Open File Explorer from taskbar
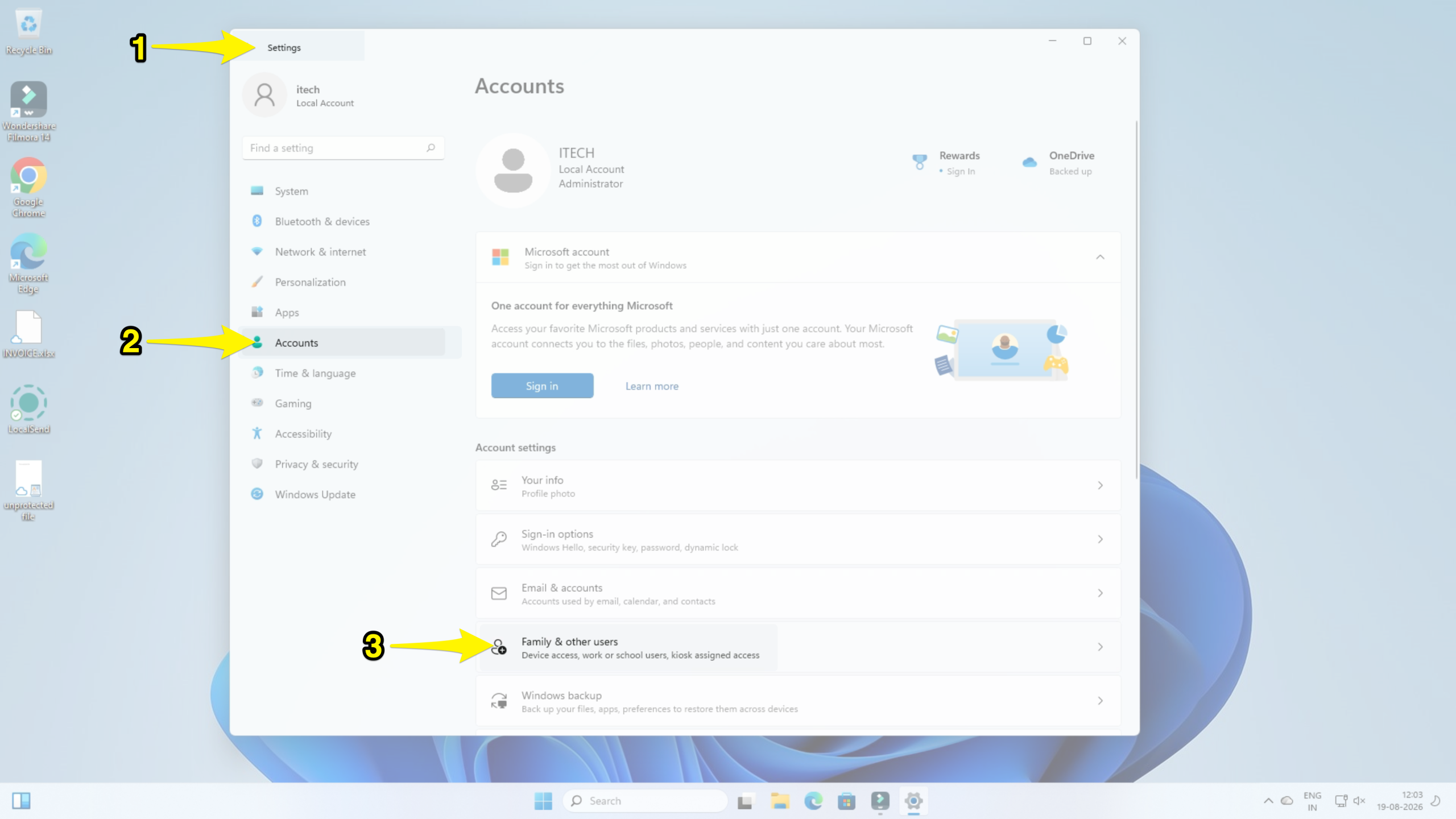1456x819 pixels. tap(780, 801)
